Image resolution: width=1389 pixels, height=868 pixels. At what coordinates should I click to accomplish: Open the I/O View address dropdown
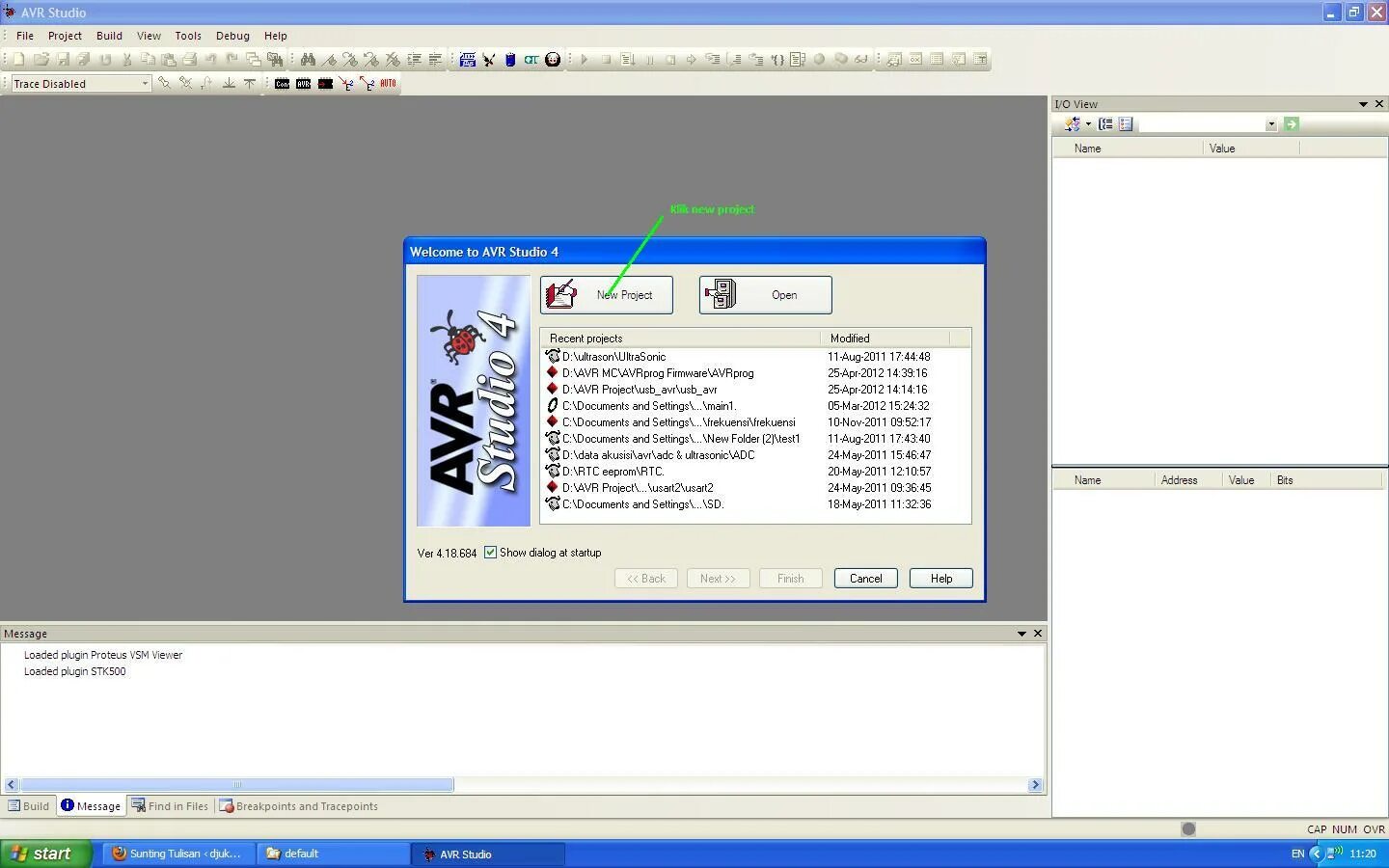(x=1271, y=123)
